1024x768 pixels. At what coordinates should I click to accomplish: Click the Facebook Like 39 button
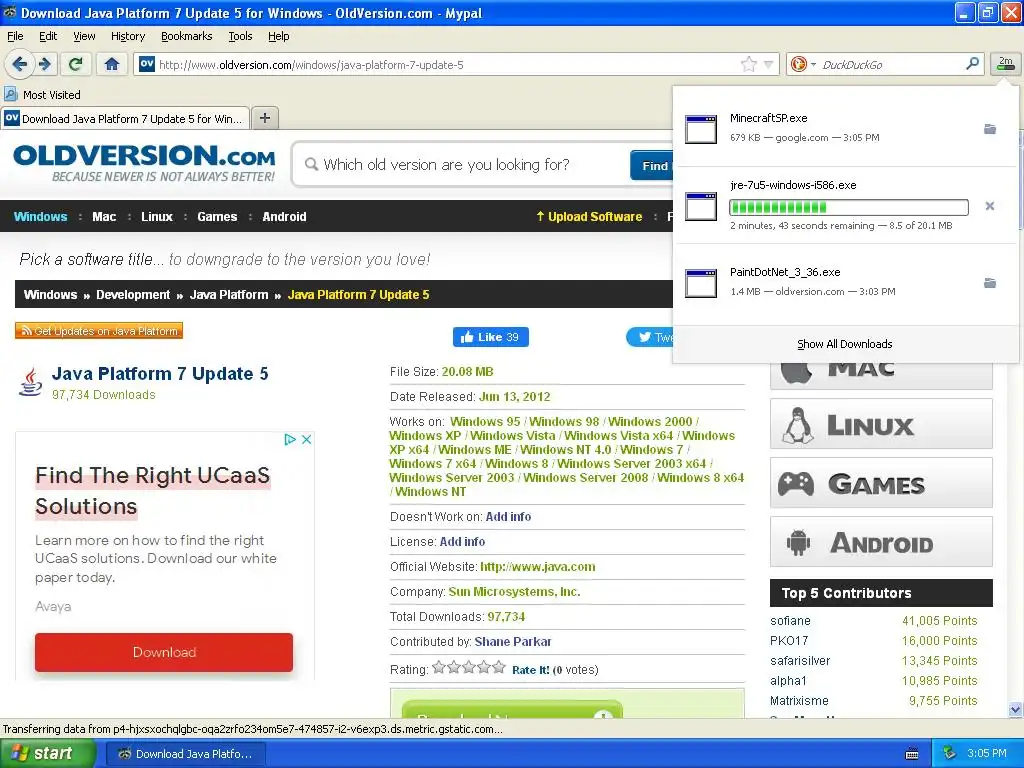490,337
